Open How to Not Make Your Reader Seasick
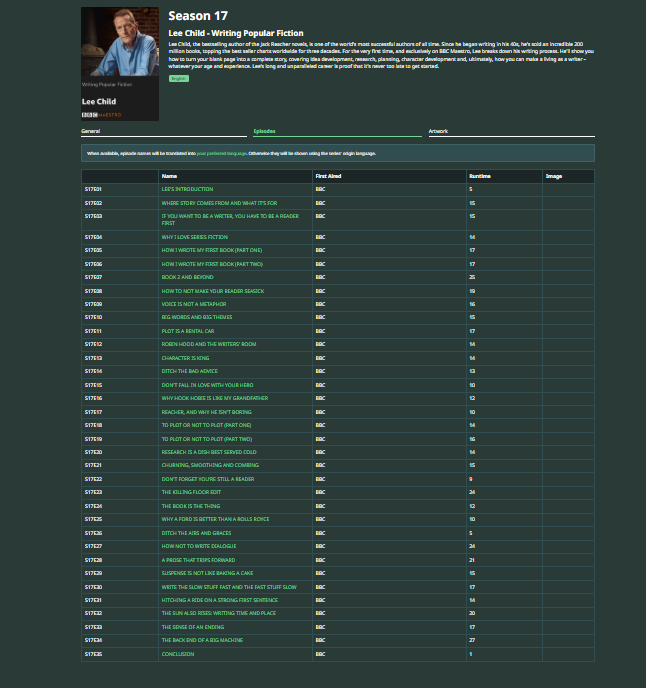The height and width of the screenshot is (688, 646). click(x=212, y=291)
